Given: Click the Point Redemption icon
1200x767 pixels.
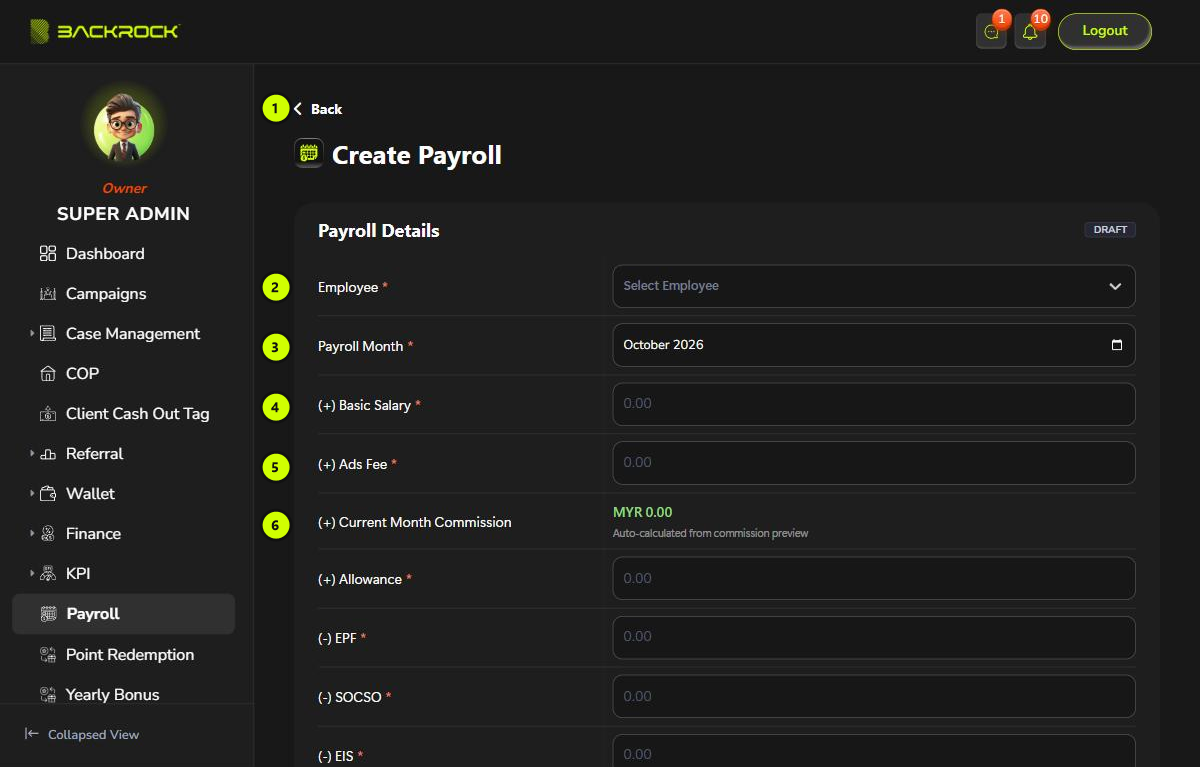Looking at the screenshot, I should [x=48, y=655].
